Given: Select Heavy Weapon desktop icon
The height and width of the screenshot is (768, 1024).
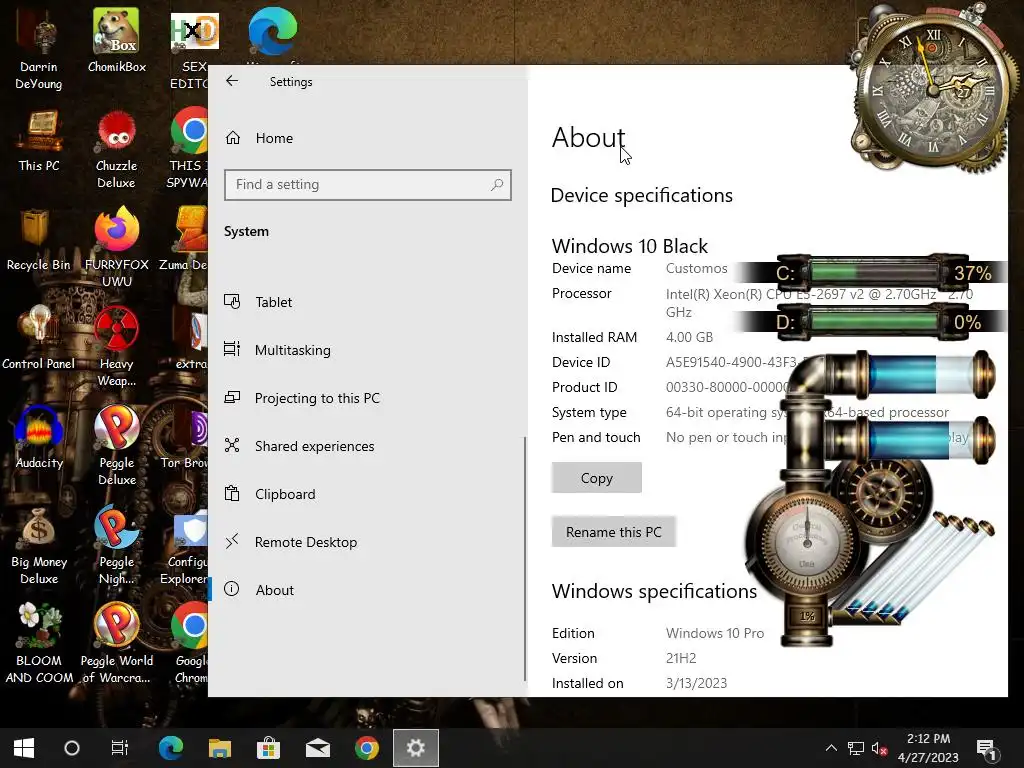Looking at the screenshot, I should click(116, 347).
